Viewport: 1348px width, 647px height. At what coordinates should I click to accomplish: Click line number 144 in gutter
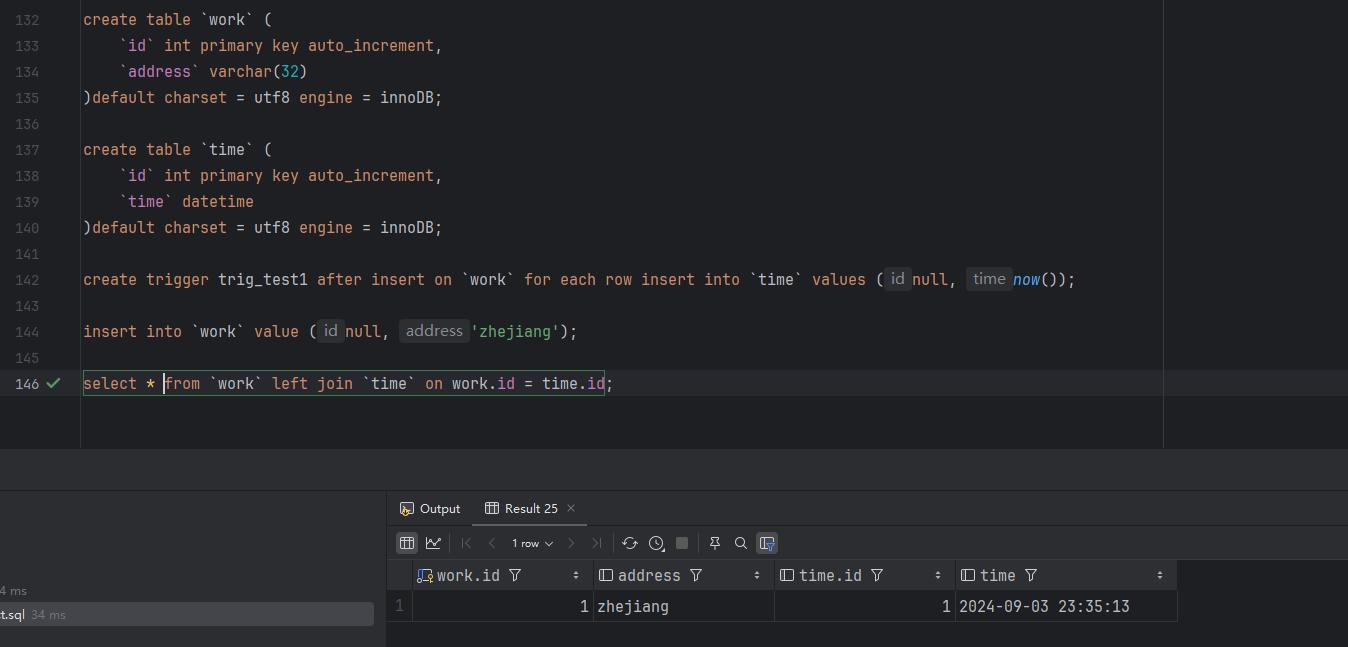[x=28, y=332]
